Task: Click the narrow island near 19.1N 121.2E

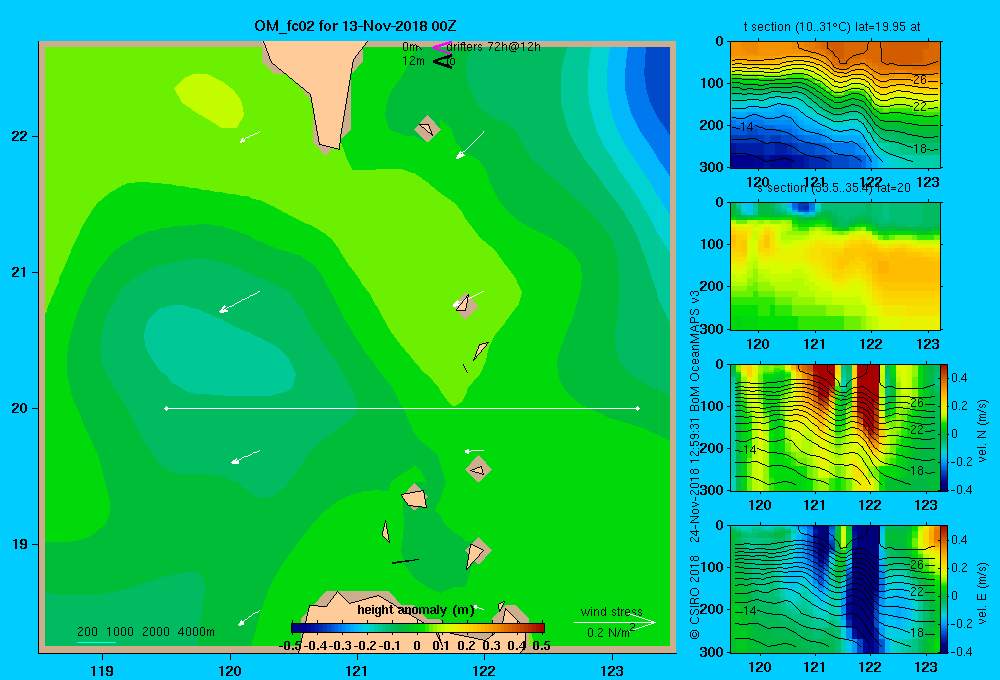Action: pyautogui.click(x=385, y=531)
